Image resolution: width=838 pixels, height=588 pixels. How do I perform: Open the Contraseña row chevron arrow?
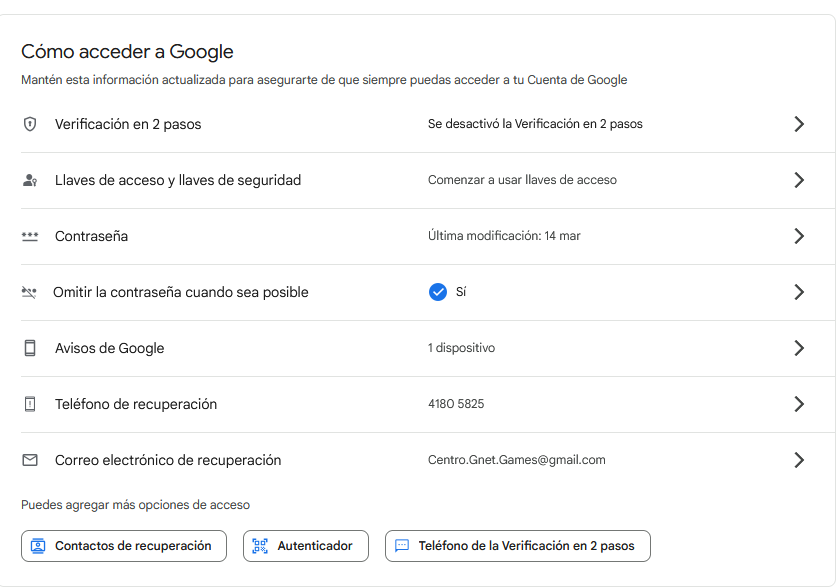[x=798, y=236]
